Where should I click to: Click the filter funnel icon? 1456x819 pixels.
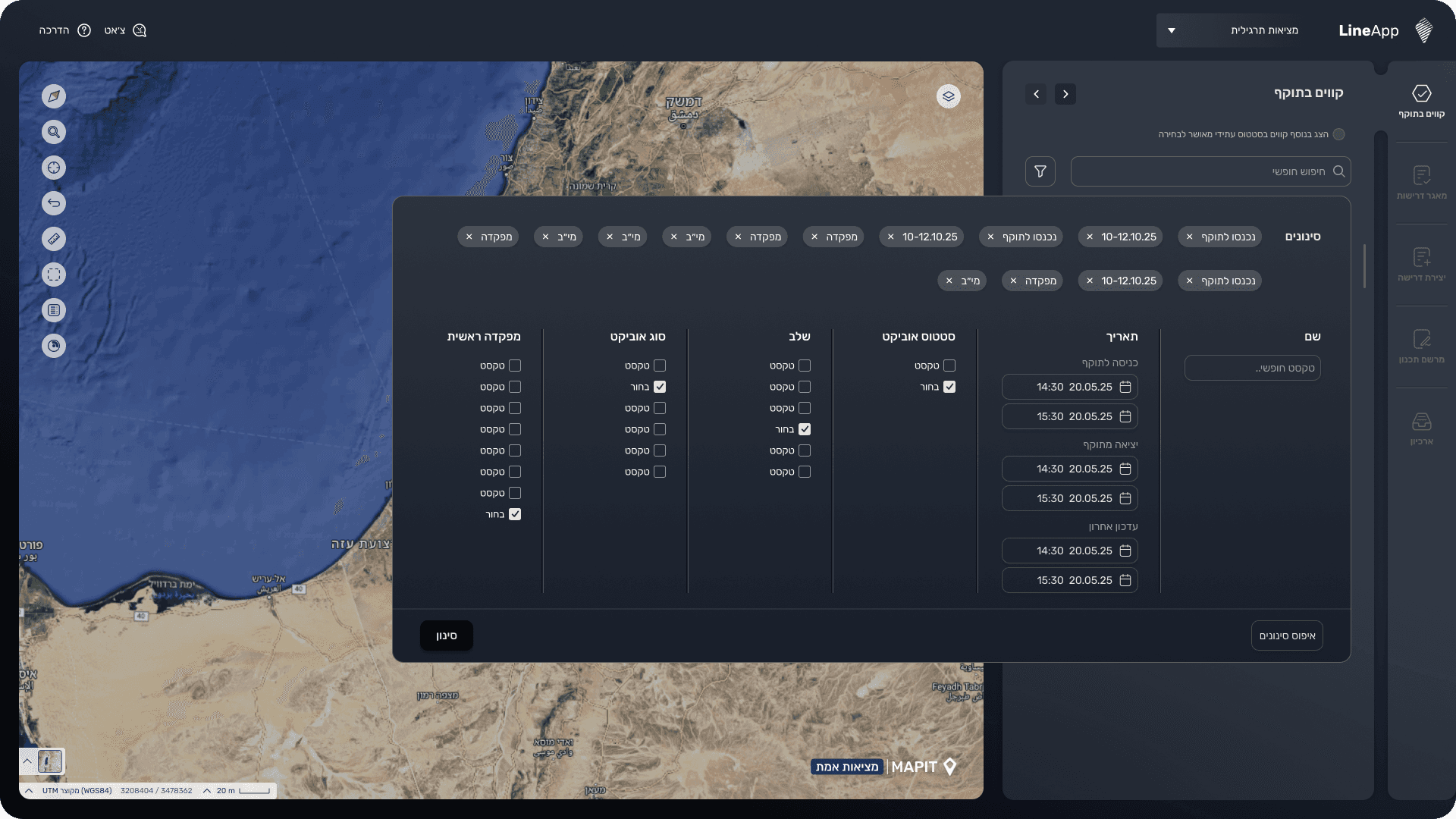1040,171
